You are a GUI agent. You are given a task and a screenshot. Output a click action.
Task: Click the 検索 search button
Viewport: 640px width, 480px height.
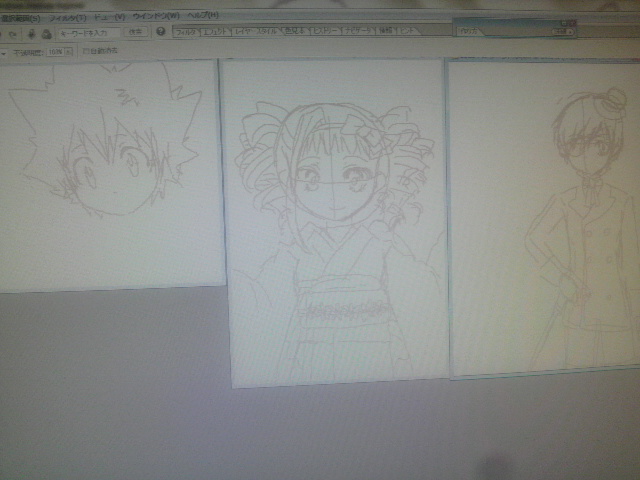[x=135, y=32]
